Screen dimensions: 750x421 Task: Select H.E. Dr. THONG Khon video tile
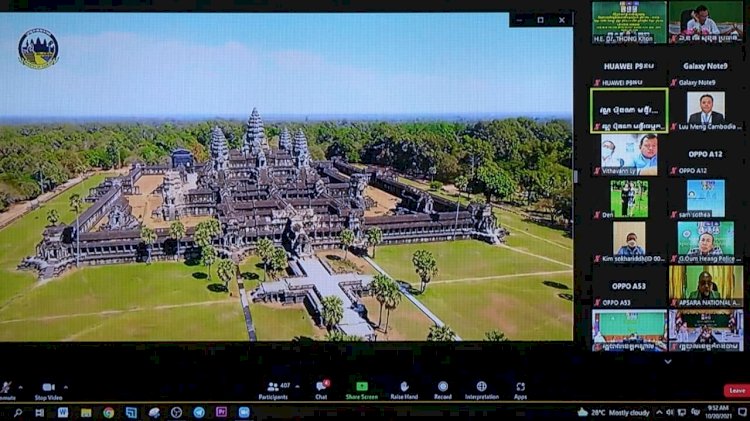[x=629, y=22]
